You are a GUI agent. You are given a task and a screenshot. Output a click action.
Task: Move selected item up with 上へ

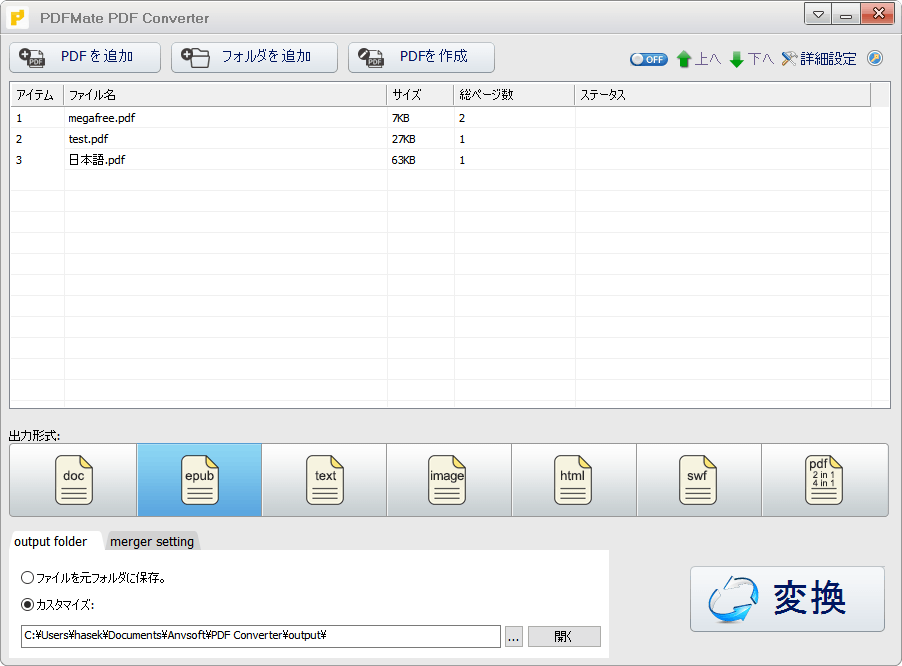coord(698,59)
